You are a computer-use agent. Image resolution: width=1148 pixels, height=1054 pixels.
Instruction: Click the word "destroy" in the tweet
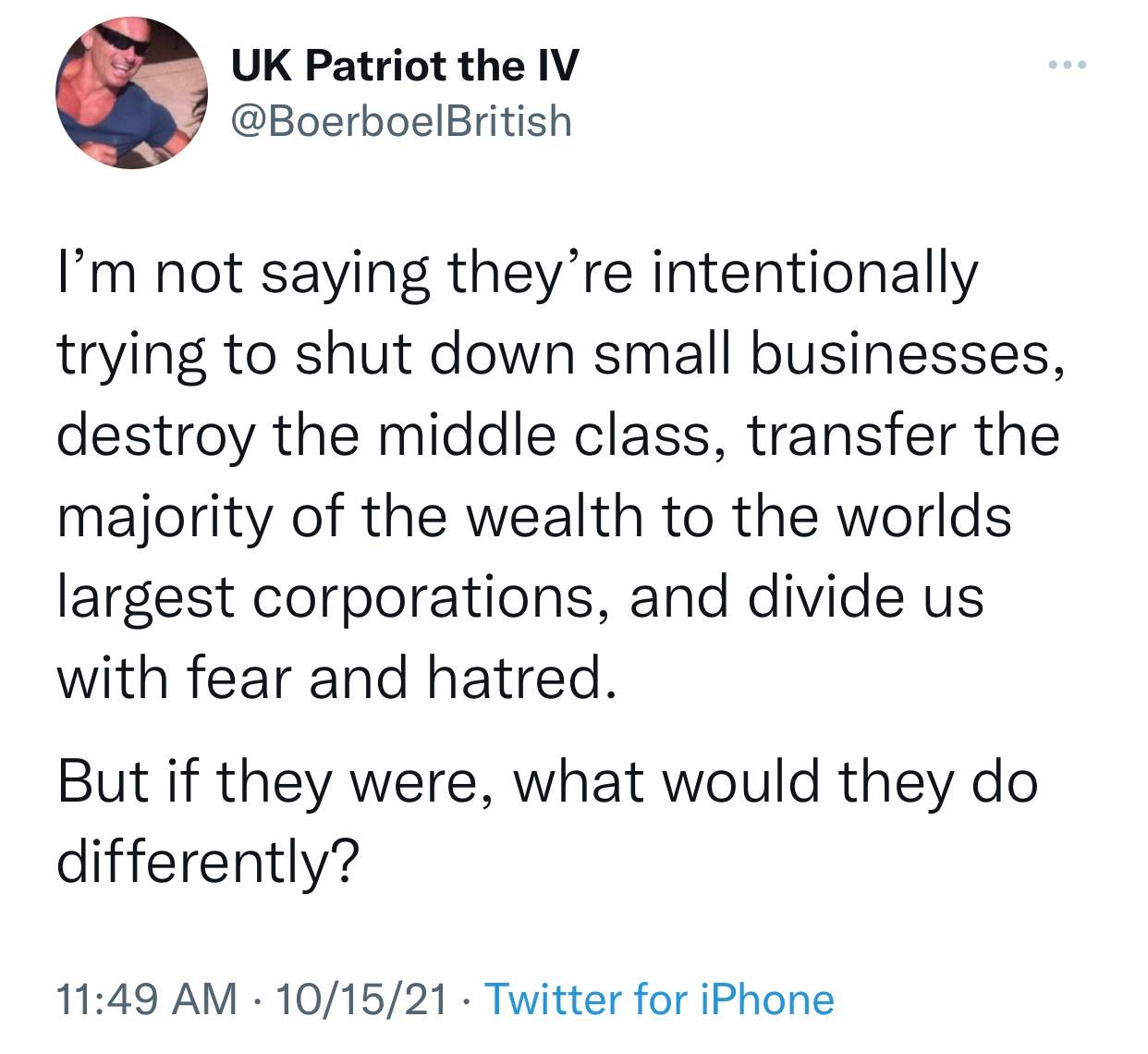pos(155,436)
